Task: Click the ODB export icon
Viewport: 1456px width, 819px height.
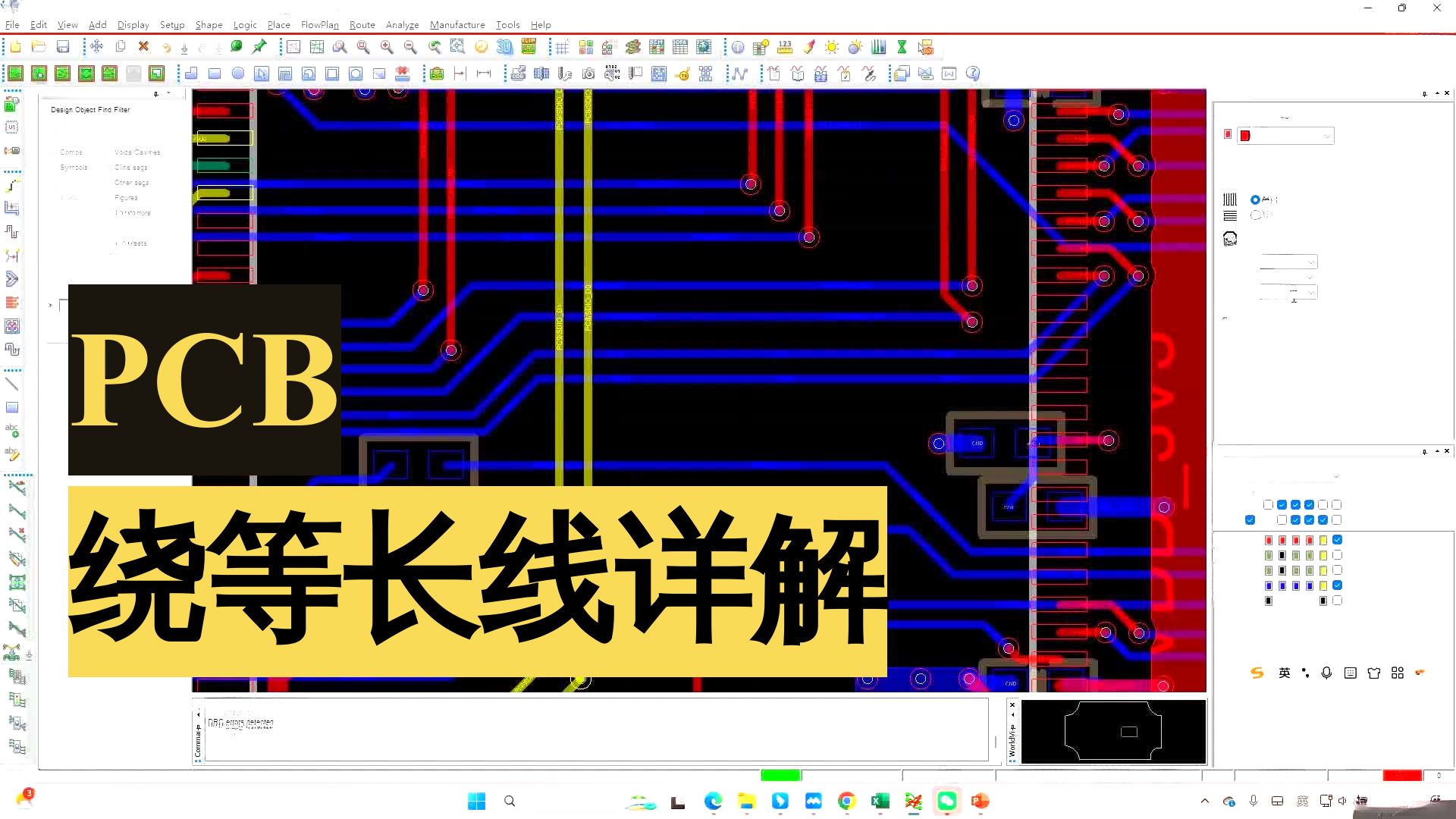Action: [x=518, y=74]
